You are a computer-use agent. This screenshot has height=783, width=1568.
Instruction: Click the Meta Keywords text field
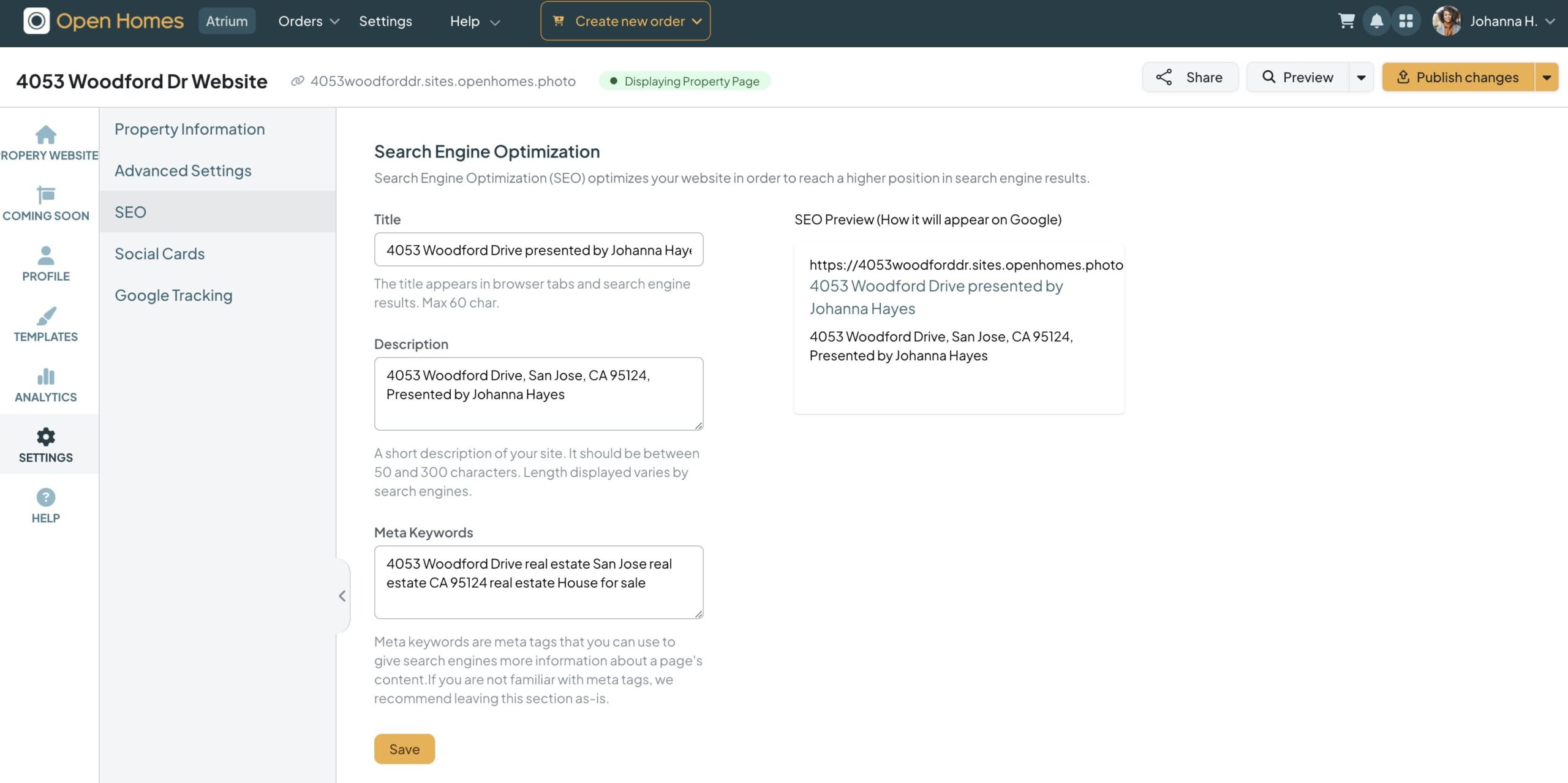538,581
